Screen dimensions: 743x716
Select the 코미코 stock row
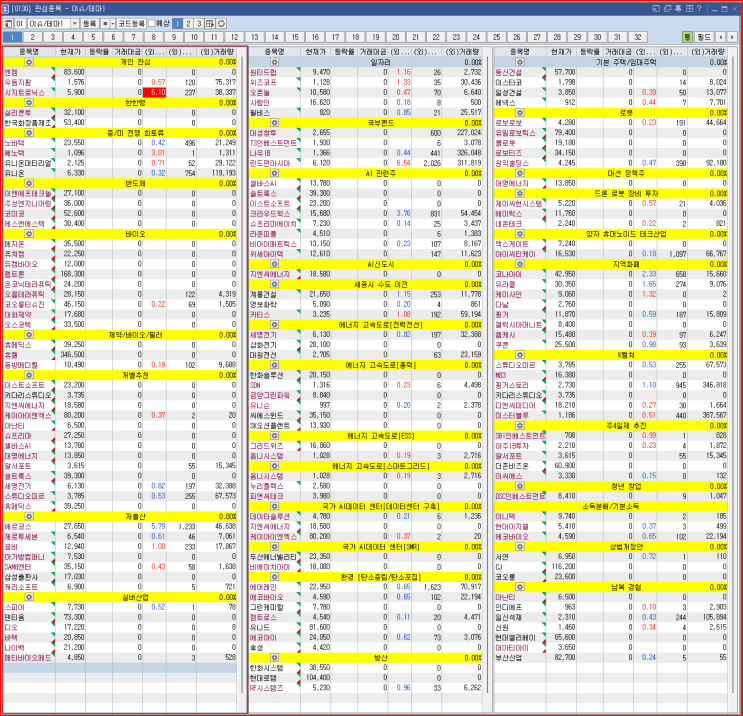(x=120, y=214)
